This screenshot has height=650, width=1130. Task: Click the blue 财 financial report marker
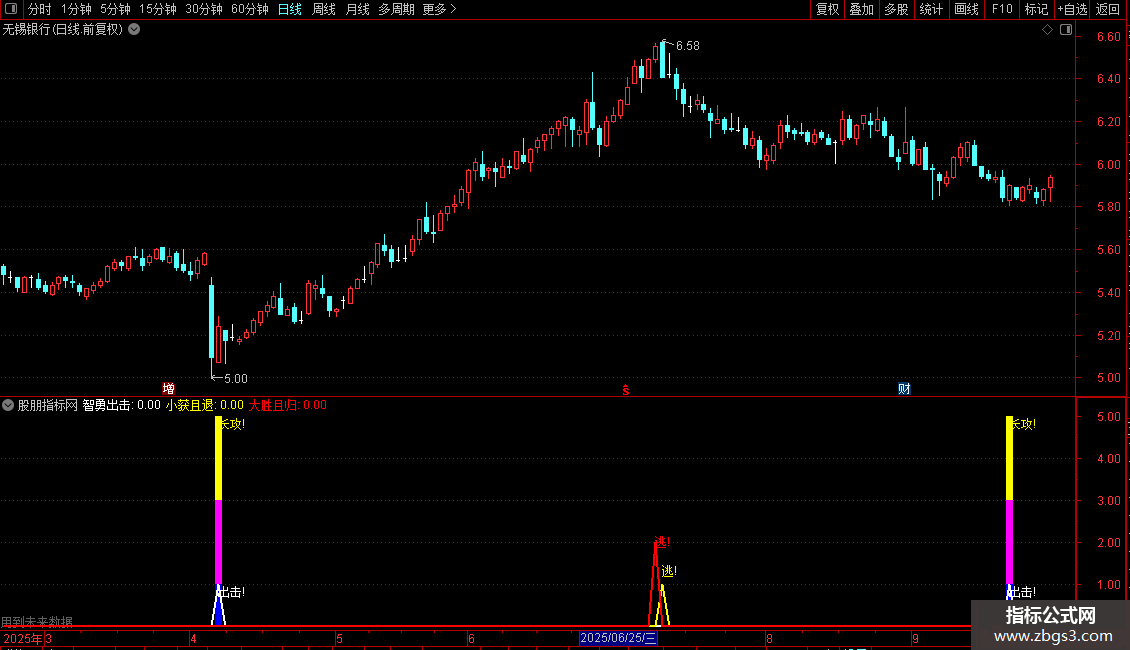click(x=904, y=388)
